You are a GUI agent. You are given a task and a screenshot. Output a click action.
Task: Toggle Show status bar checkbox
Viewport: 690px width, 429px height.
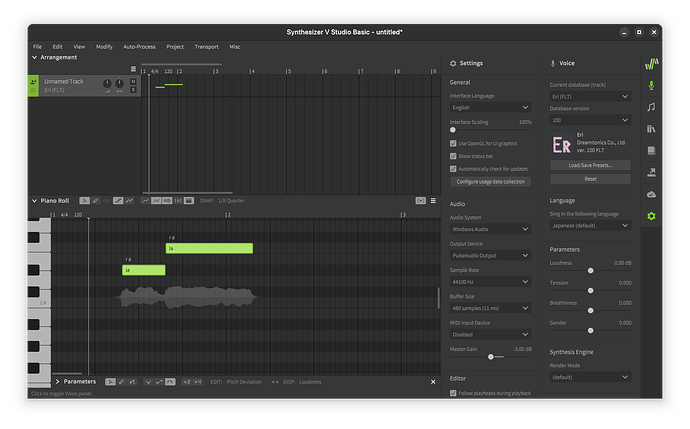click(x=453, y=156)
